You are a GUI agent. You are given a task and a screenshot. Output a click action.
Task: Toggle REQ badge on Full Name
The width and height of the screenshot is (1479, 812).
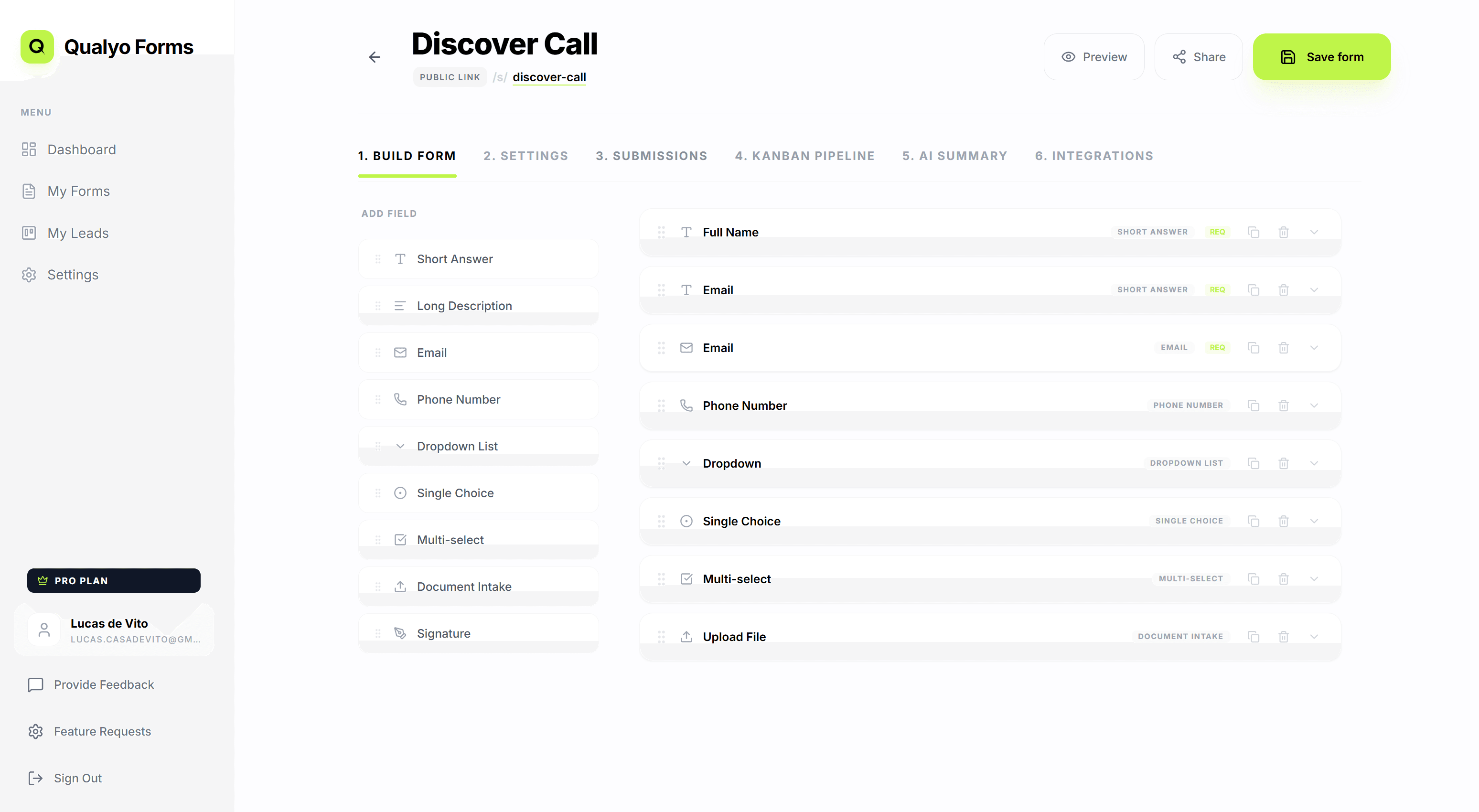coord(1217,232)
